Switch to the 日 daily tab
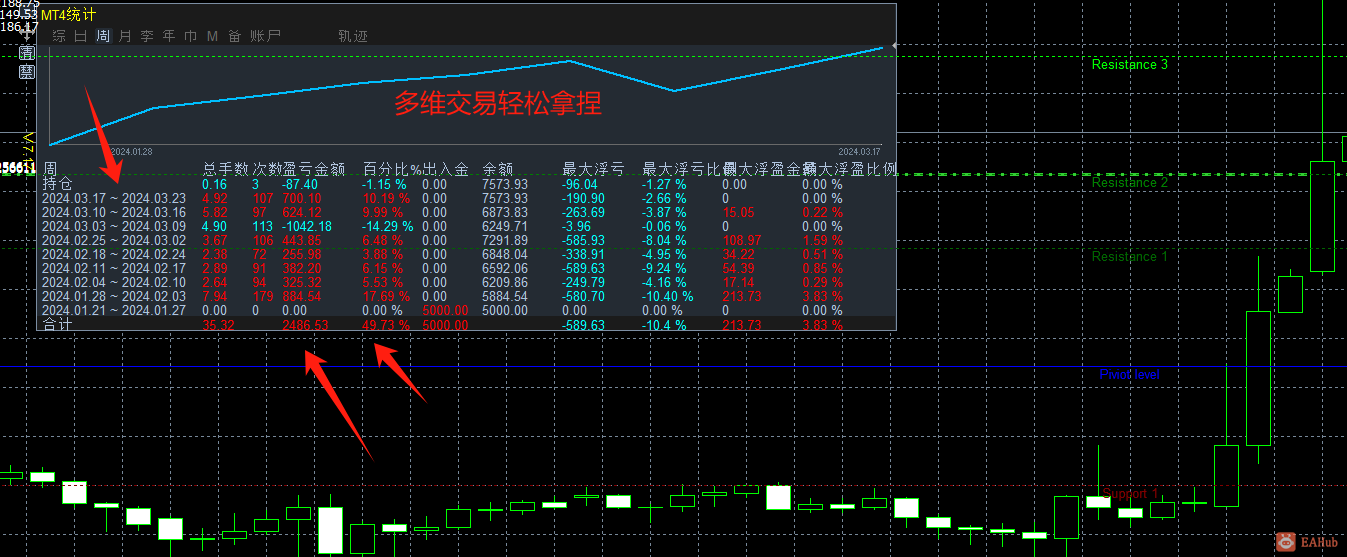 [x=81, y=36]
